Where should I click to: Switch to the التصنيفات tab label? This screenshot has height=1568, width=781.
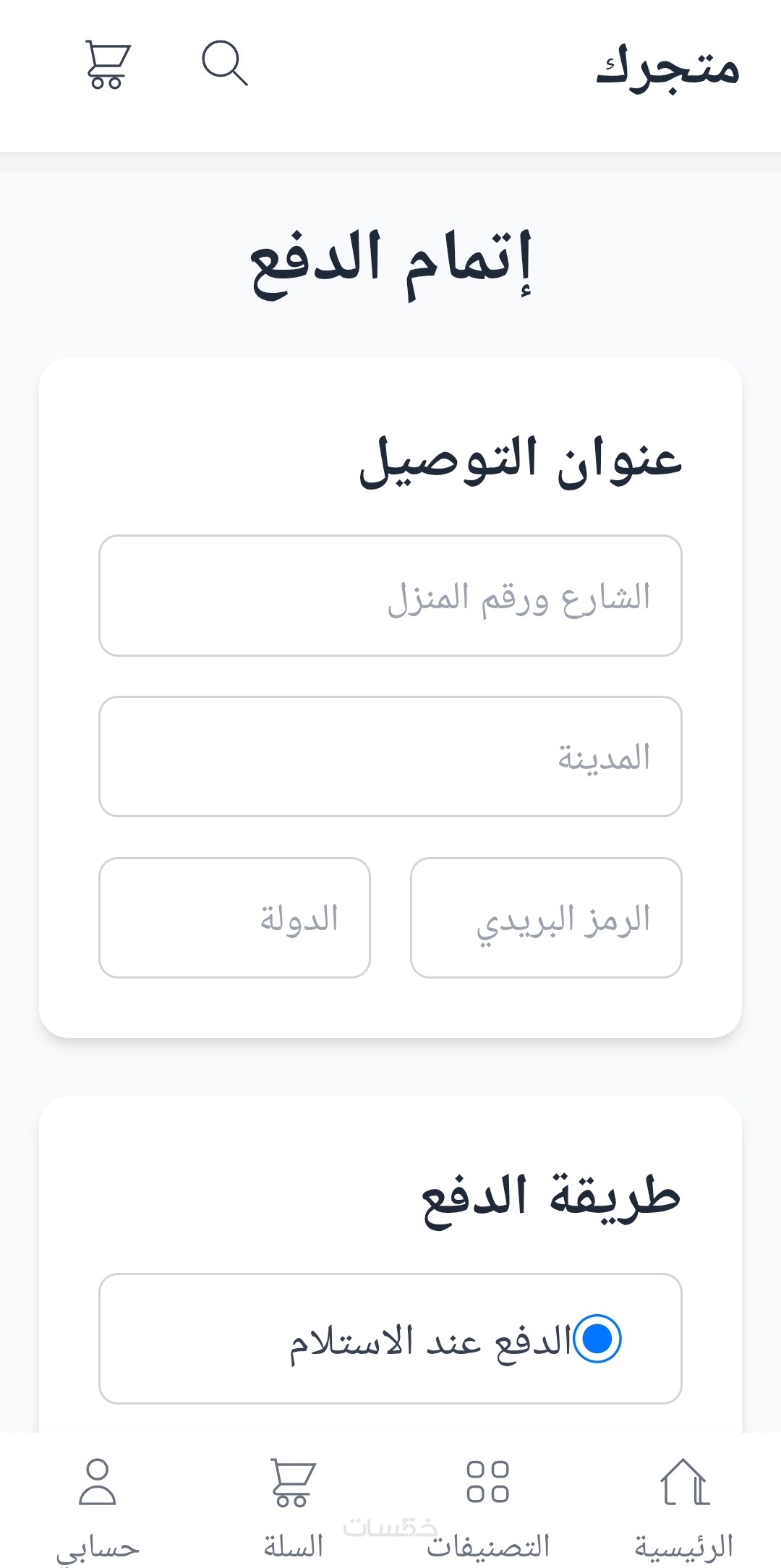point(488,1546)
